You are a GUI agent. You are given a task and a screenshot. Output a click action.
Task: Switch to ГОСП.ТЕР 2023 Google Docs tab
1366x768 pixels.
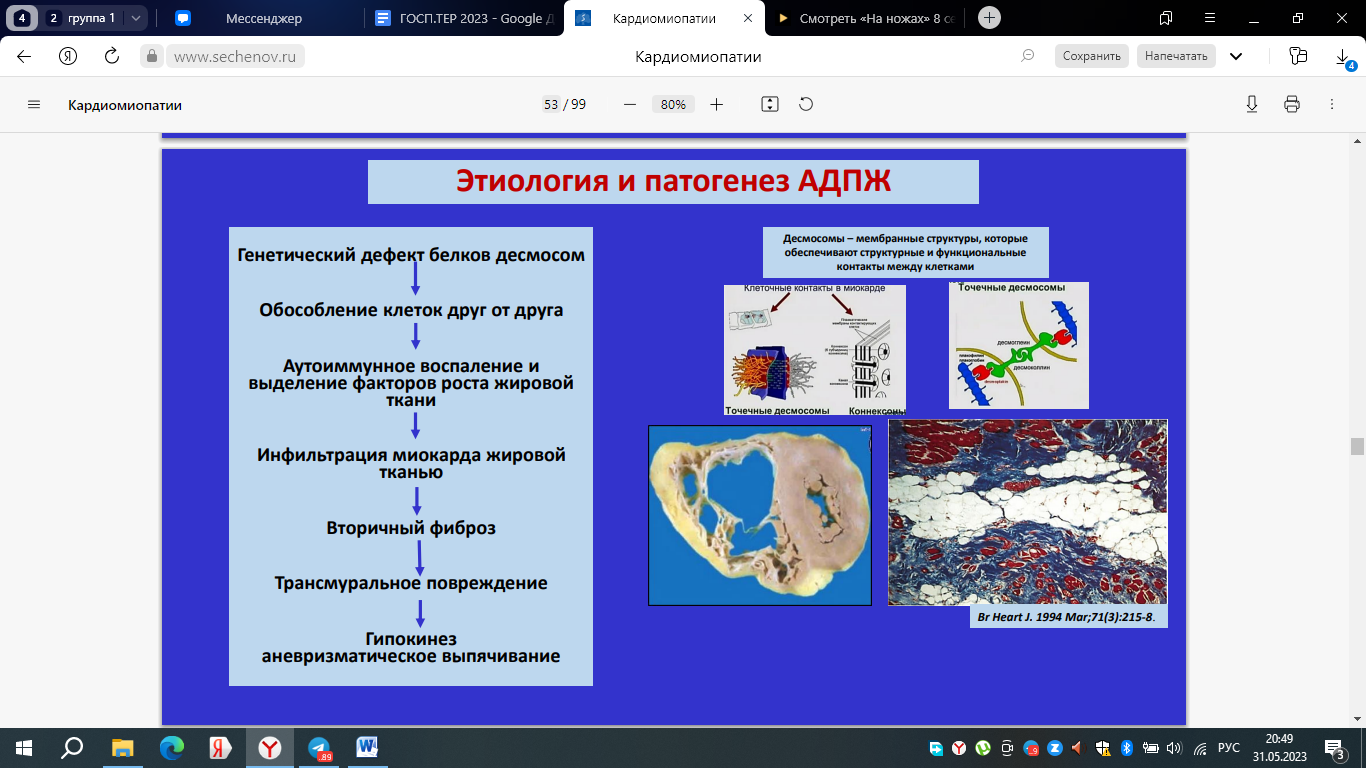click(465, 18)
